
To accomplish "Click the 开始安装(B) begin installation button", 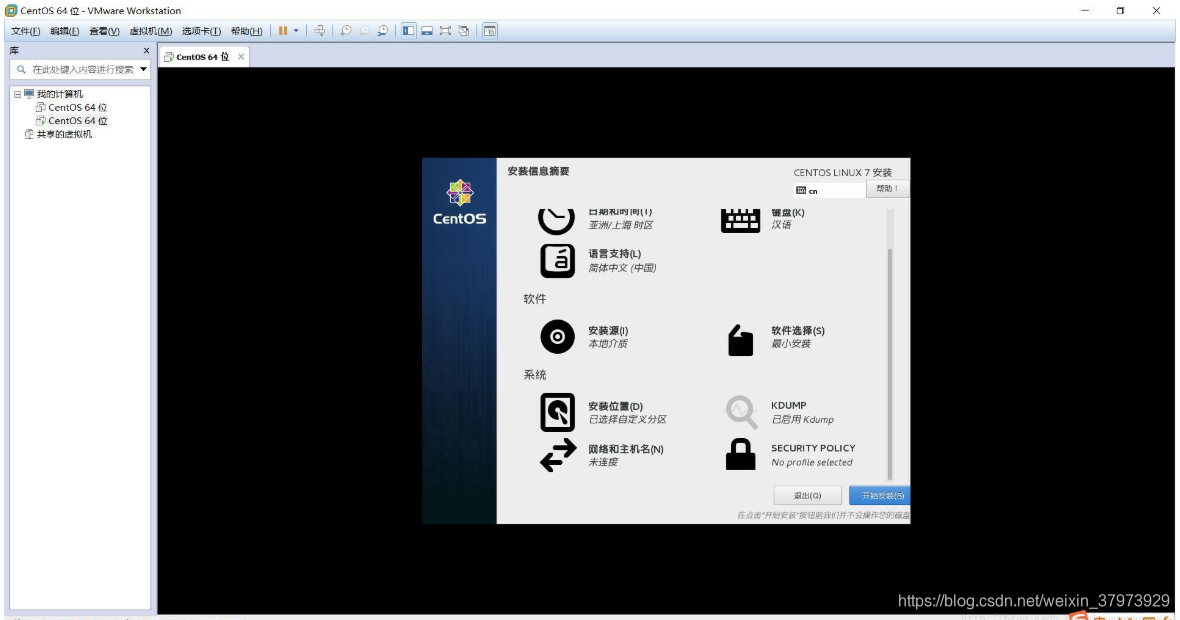I will (x=880, y=495).
